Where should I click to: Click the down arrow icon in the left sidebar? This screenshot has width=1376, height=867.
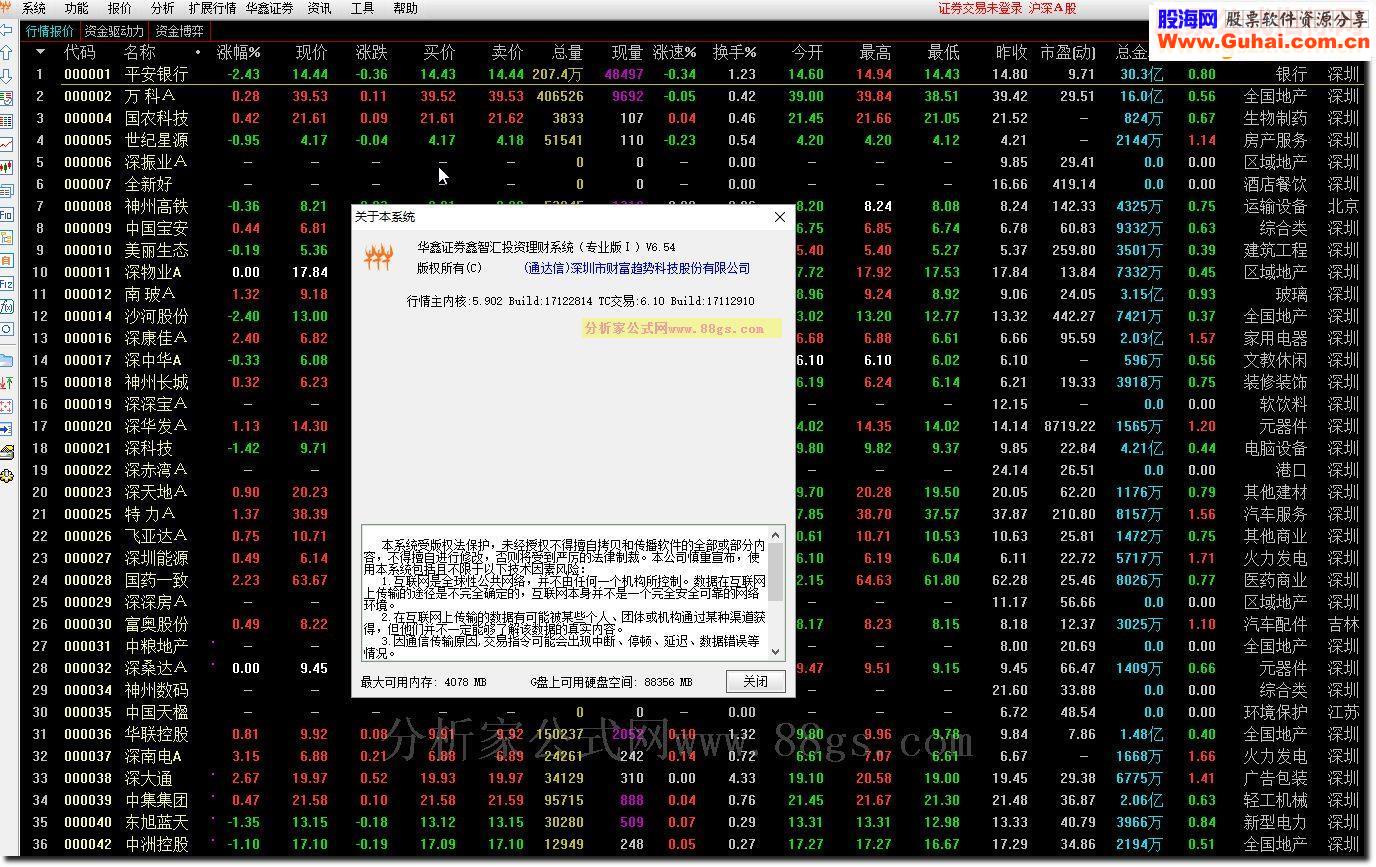(6, 76)
